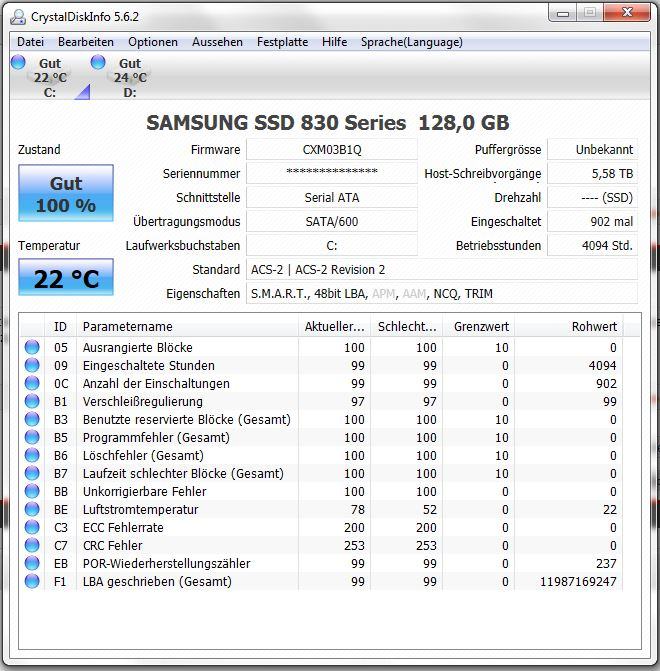The width and height of the screenshot is (660, 671).
Task: Click the Aktueller... column header
Action: (x=334, y=327)
